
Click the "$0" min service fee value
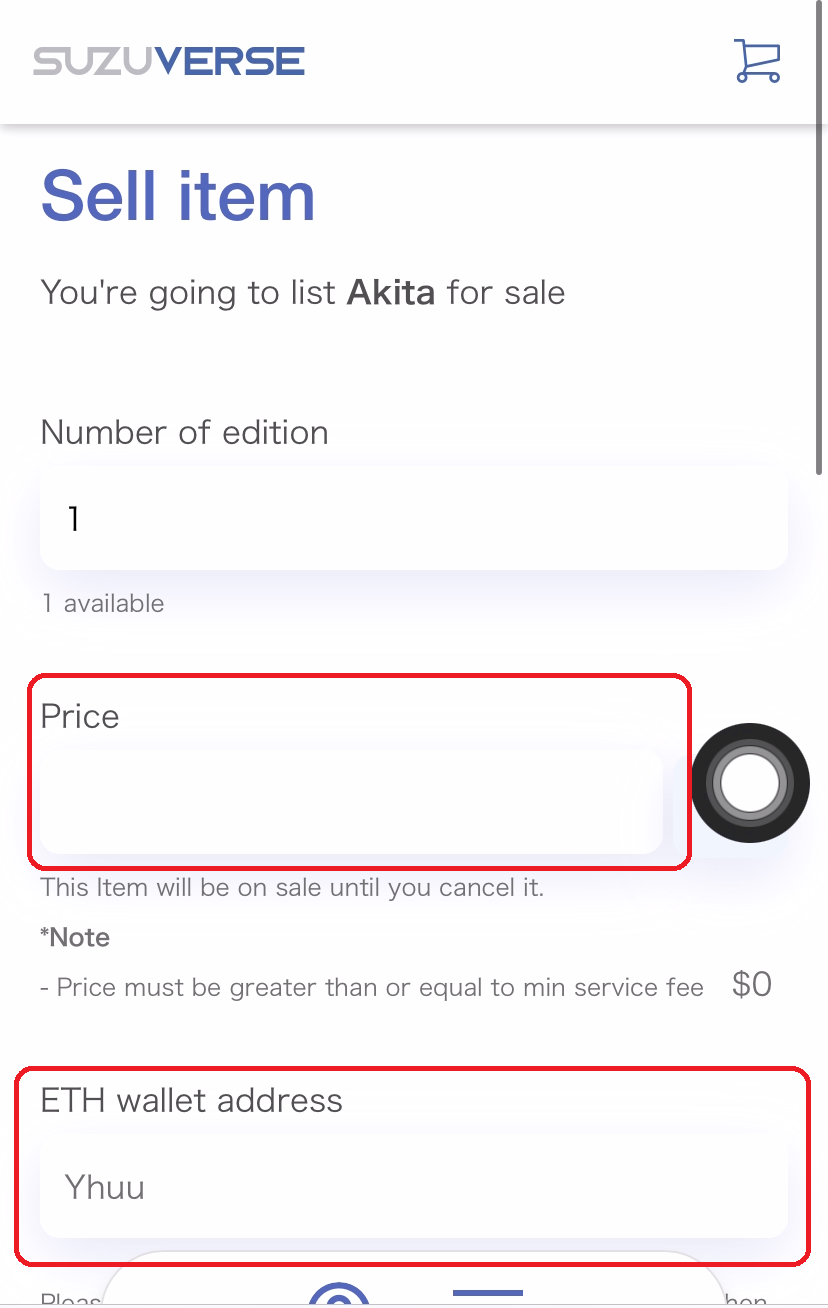pos(752,985)
